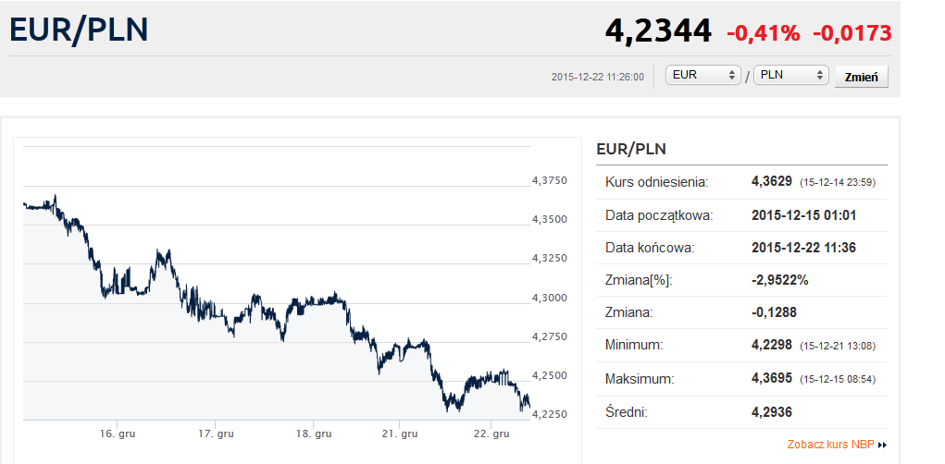Open the EUR base currency dropdown

tap(703, 75)
